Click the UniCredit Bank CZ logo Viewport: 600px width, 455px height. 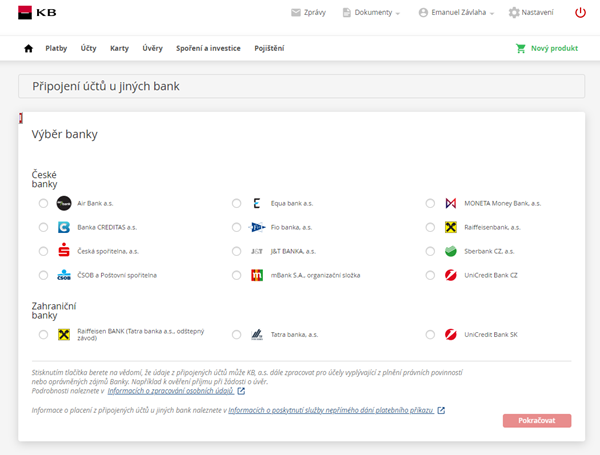(x=451, y=275)
